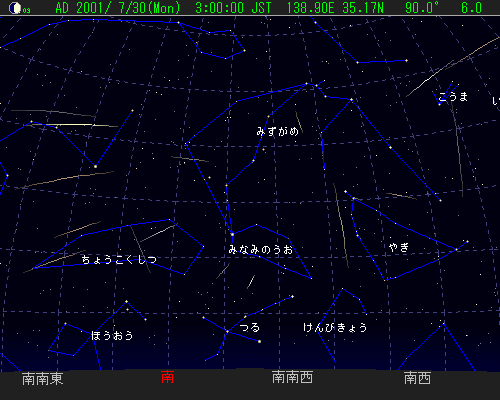Click the 6.0 limiting magnitude value
The image size is (500, 400).
pyautogui.click(x=472, y=8)
